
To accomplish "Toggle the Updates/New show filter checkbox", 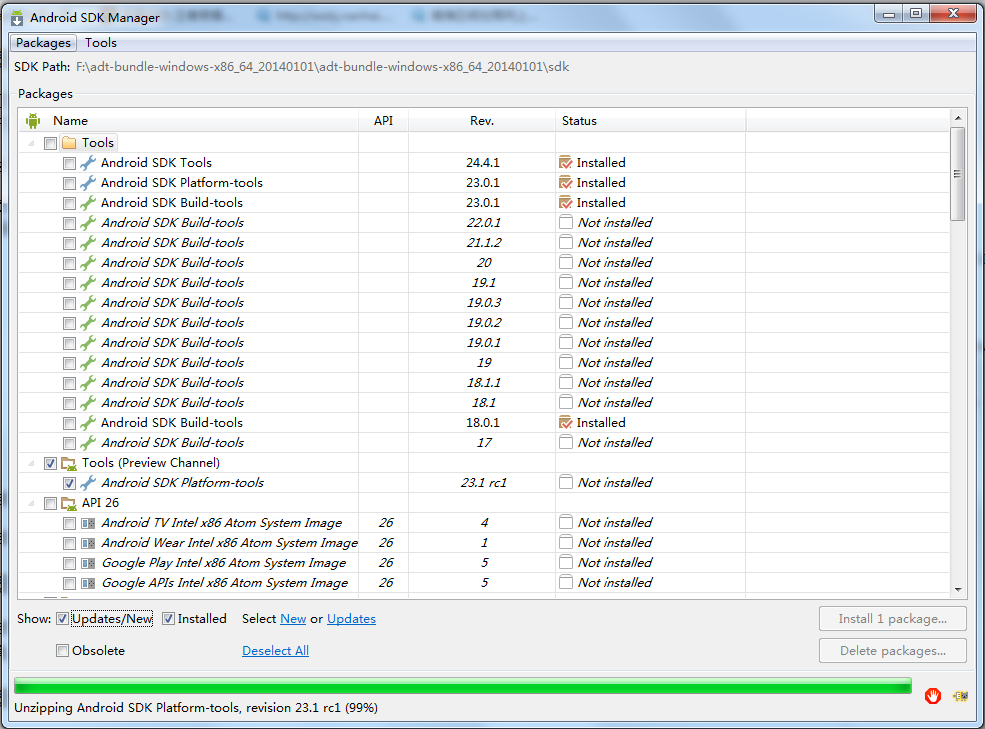I will (62, 618).
